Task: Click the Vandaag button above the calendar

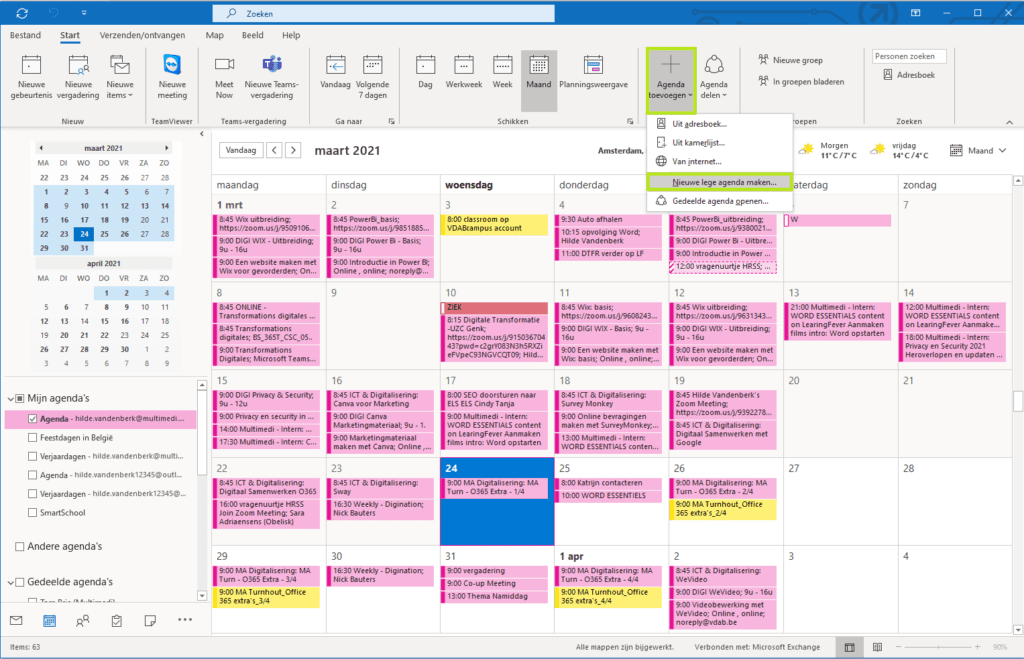Action: pos(241,150)
